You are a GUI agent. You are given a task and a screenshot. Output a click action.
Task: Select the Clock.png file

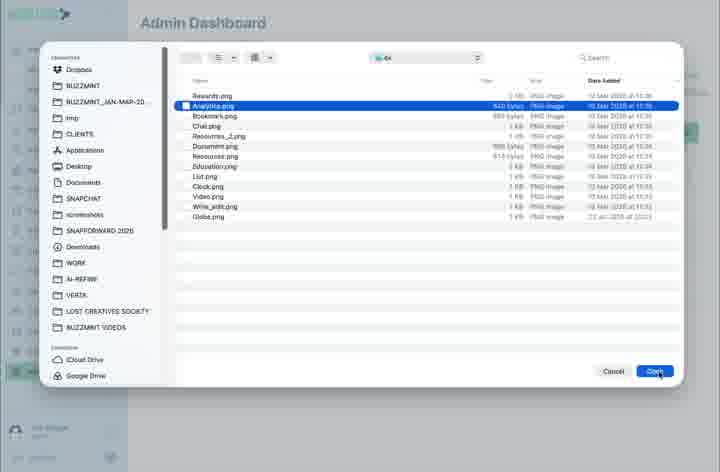click(427, 187)
